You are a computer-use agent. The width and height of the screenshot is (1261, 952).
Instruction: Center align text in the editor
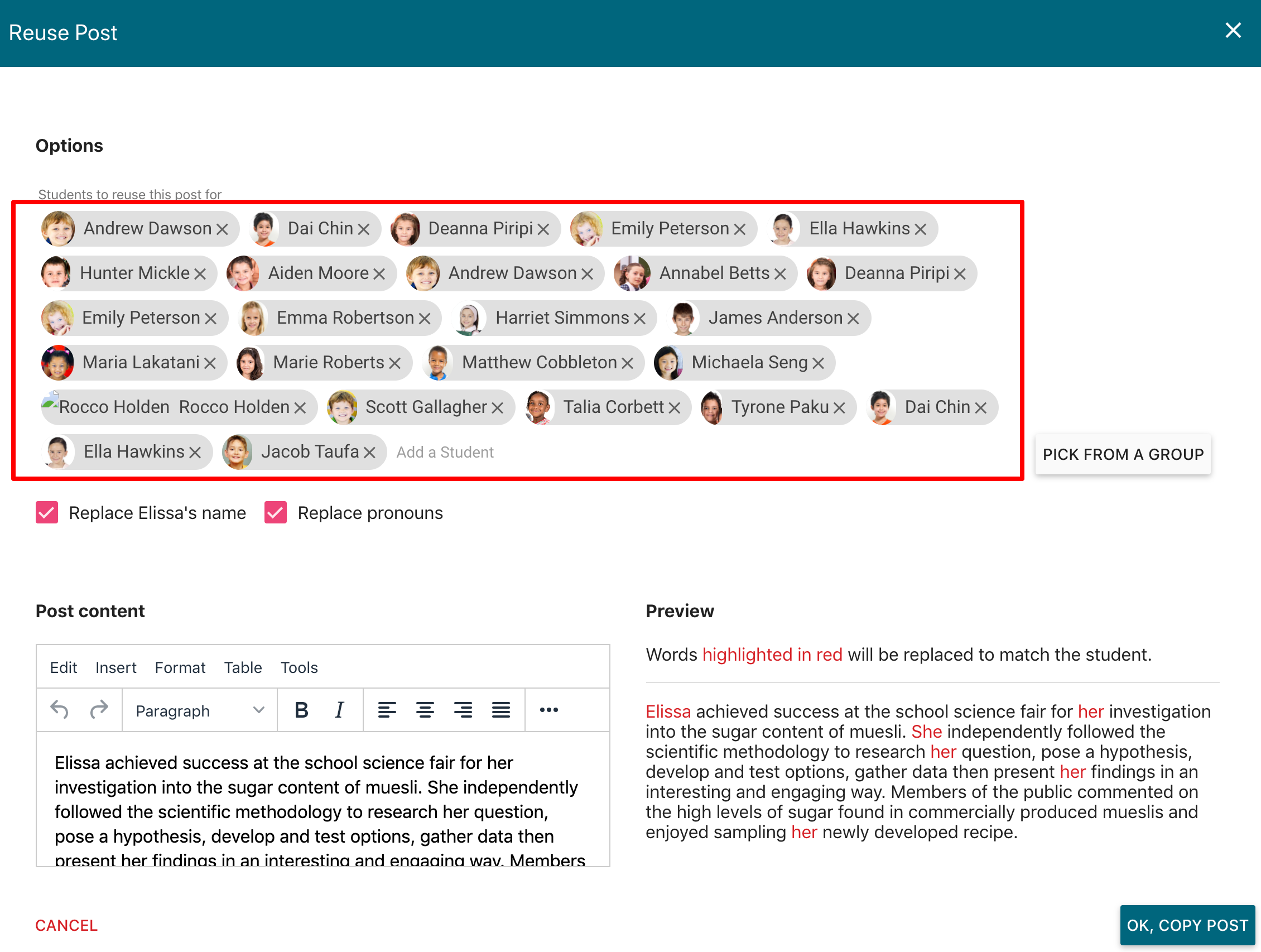tap(425, 710)
